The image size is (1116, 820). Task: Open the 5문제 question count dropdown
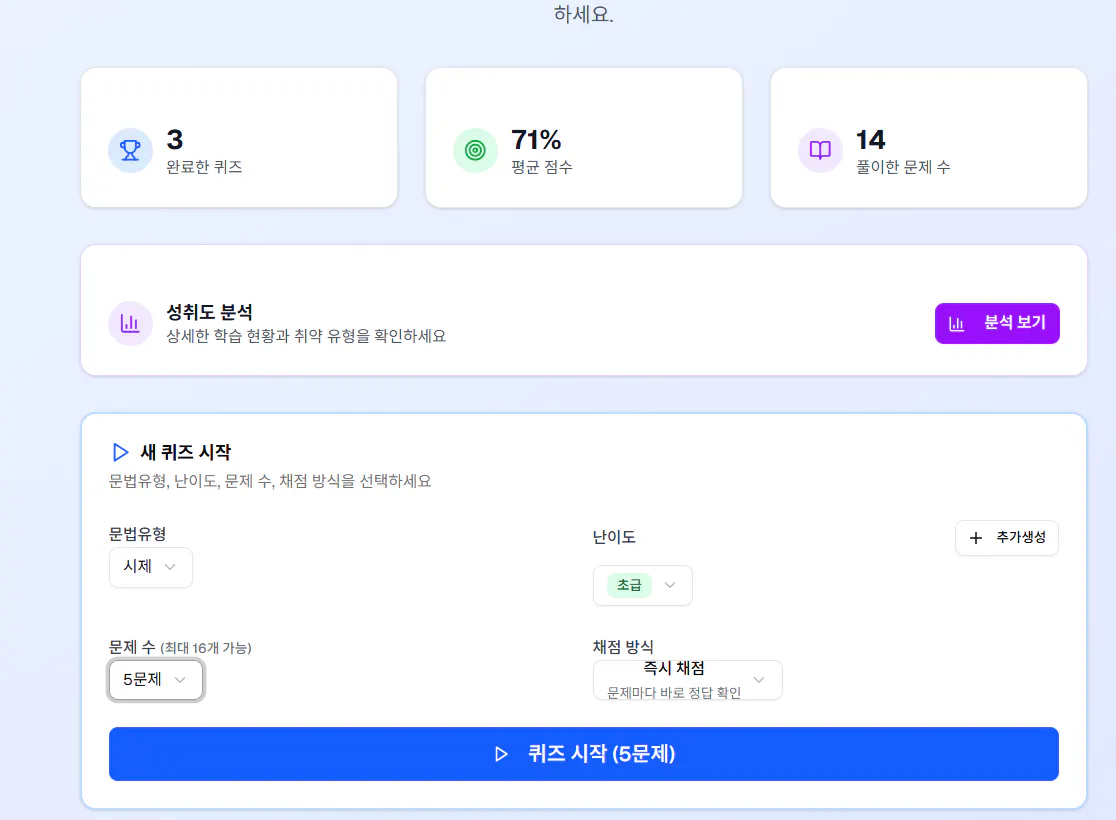pos(156,680)
